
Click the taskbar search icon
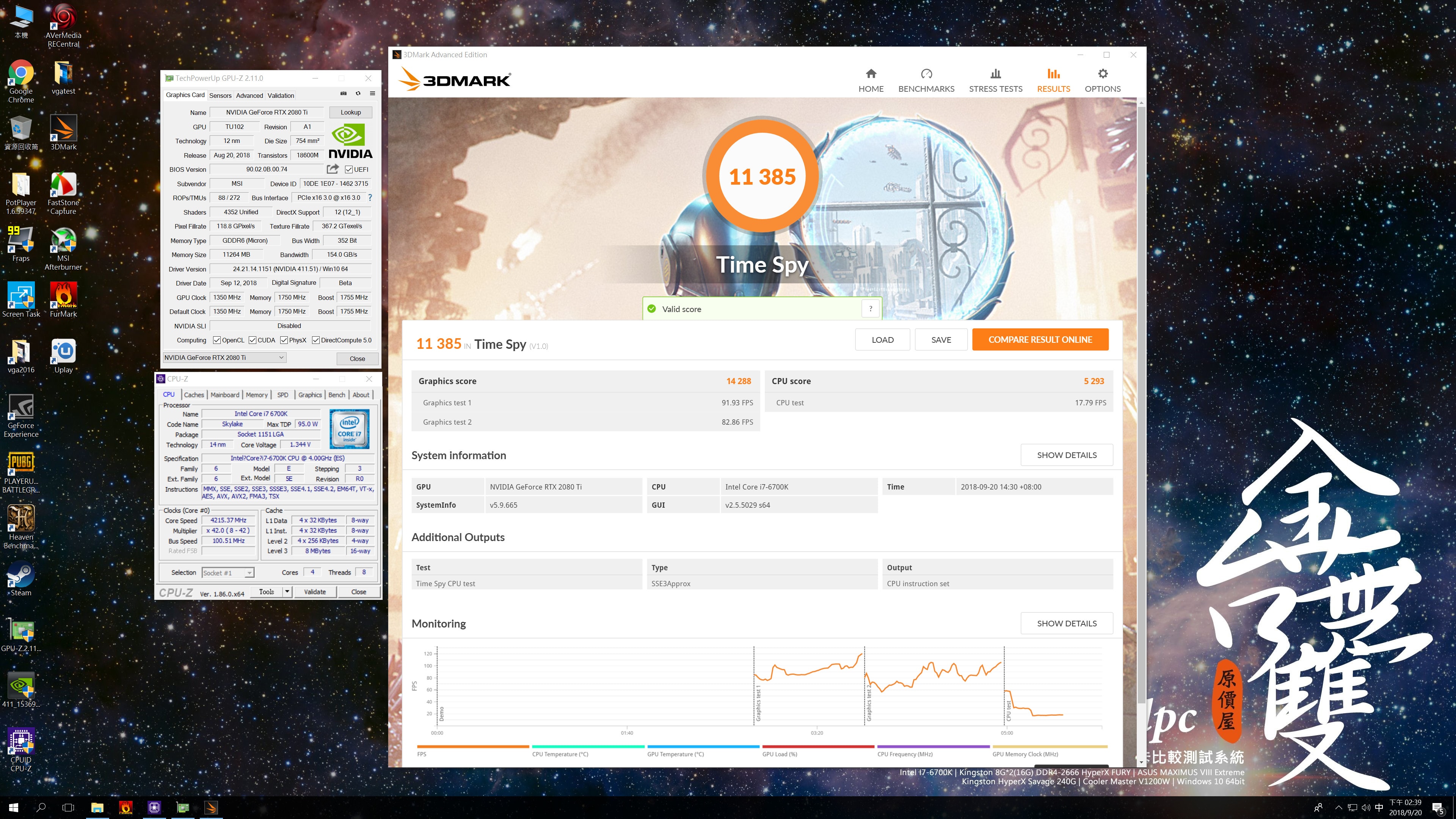[41, 808]
